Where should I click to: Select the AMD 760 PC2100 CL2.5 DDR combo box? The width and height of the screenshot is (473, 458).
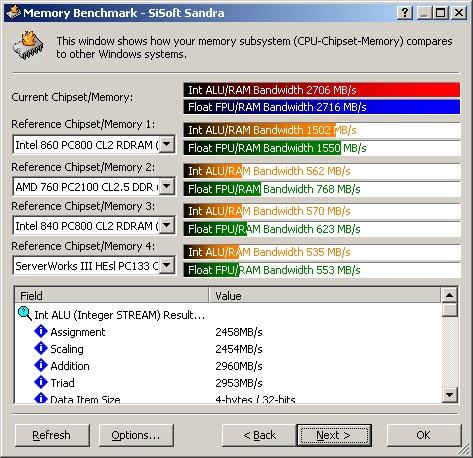(94, 186)
